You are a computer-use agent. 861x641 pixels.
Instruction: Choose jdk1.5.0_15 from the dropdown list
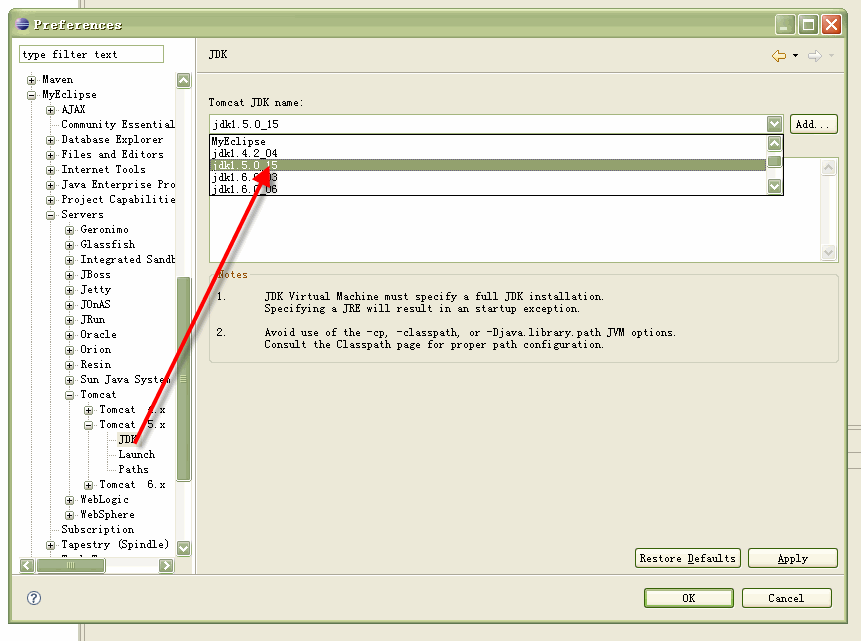point(488,165)
